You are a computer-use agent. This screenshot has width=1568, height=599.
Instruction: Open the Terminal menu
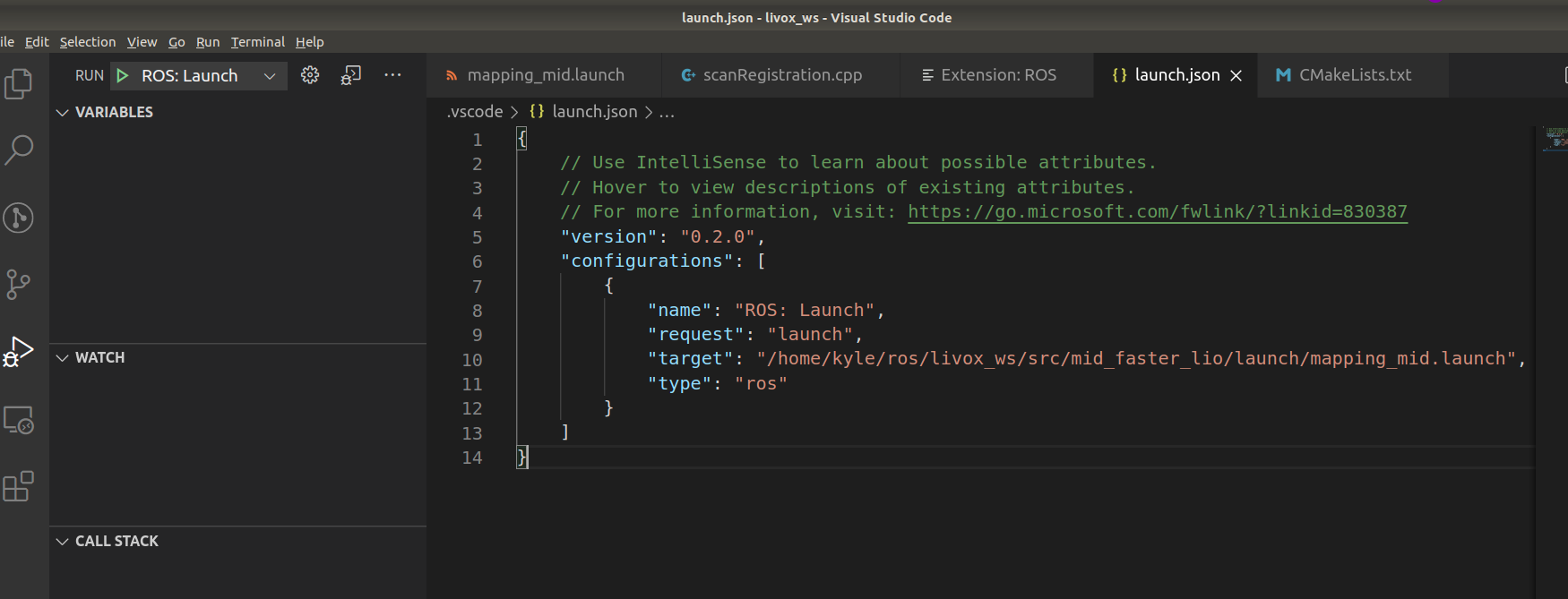pyautogui.click(x=258, y=42)
